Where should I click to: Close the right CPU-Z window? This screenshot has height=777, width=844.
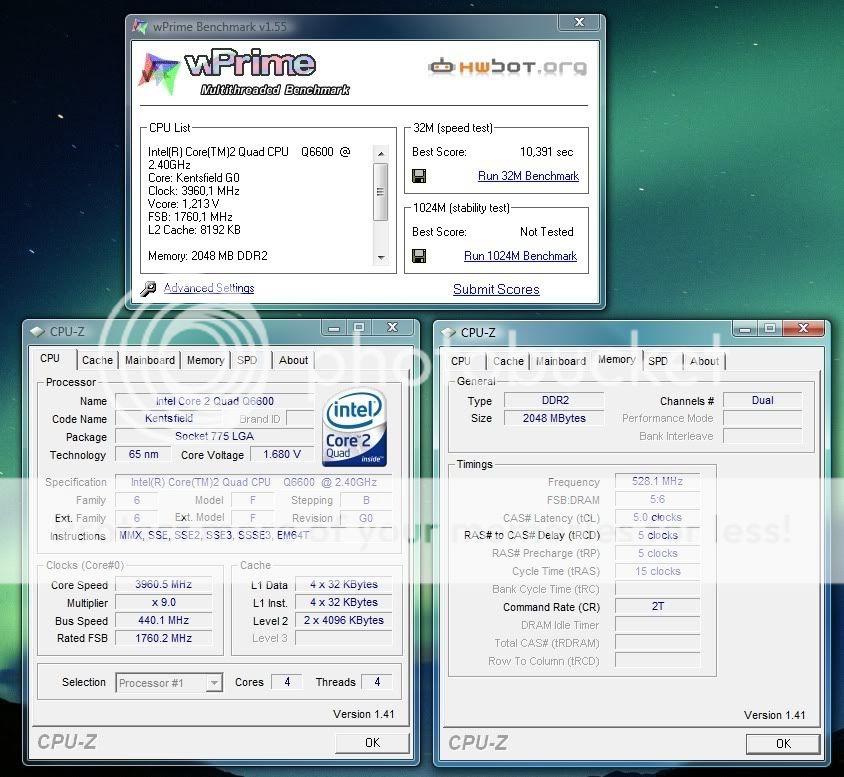pyautogui.click(x=804, y=328)
